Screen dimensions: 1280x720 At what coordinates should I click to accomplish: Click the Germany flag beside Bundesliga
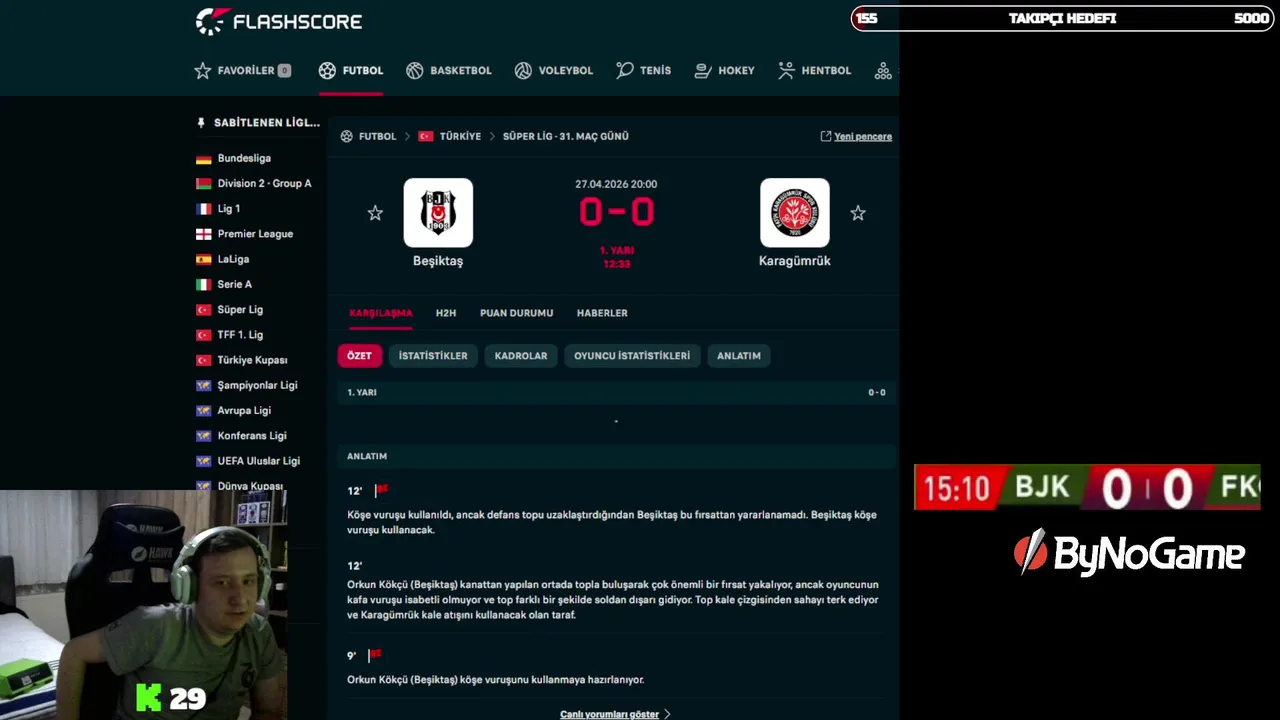pyautogui.click(x=203, y=159)
